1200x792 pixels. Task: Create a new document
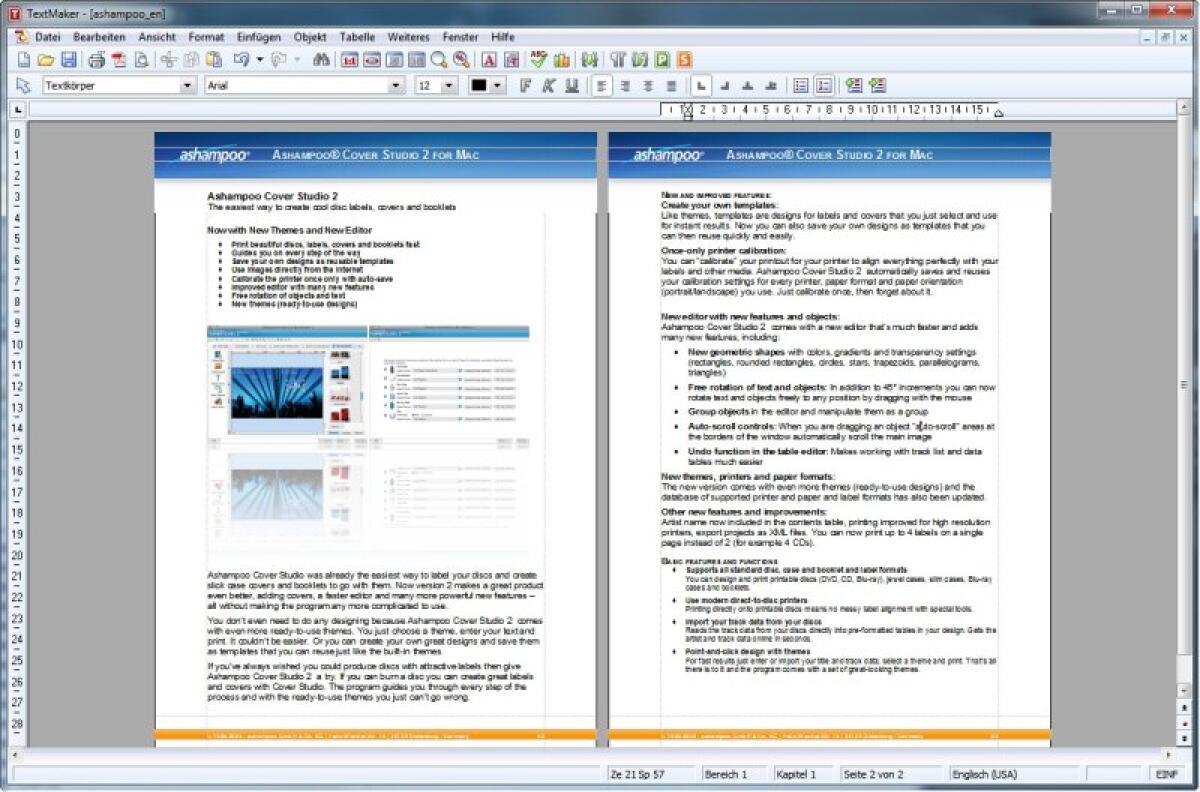[26, 59]
